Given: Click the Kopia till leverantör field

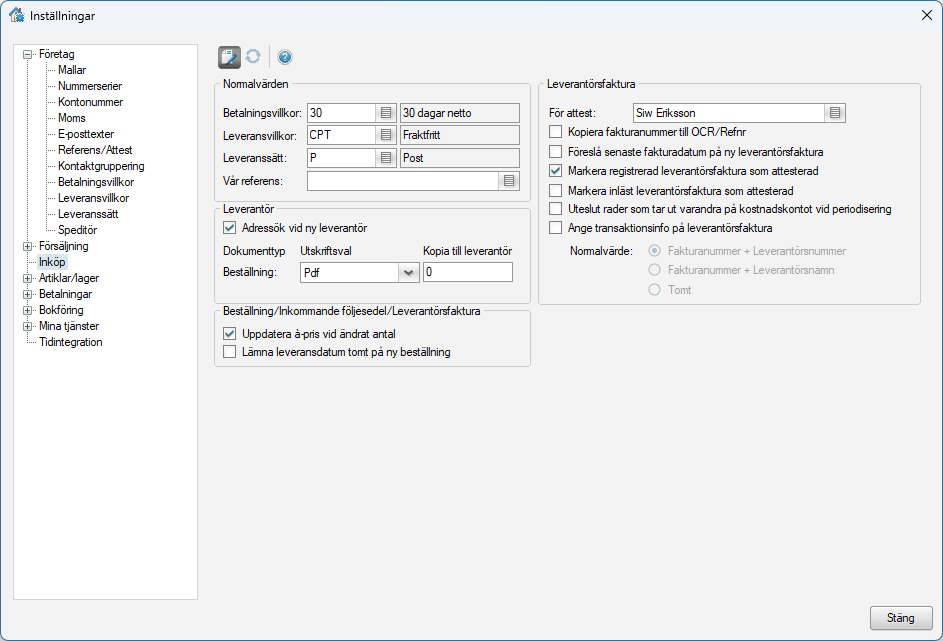Looking at the screenshot, I should pyautogui.click(x=467, y=272).
